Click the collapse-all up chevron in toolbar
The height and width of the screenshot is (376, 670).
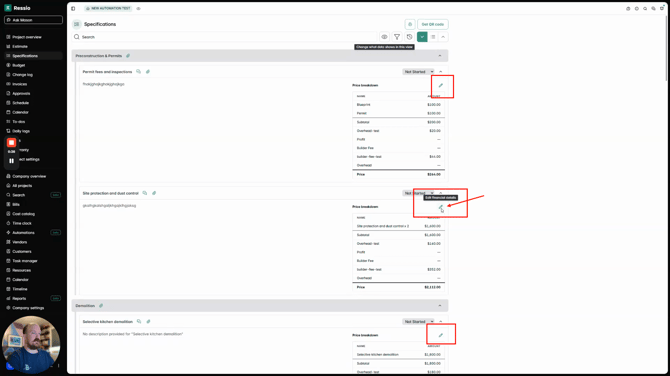(x=443, y=37)
